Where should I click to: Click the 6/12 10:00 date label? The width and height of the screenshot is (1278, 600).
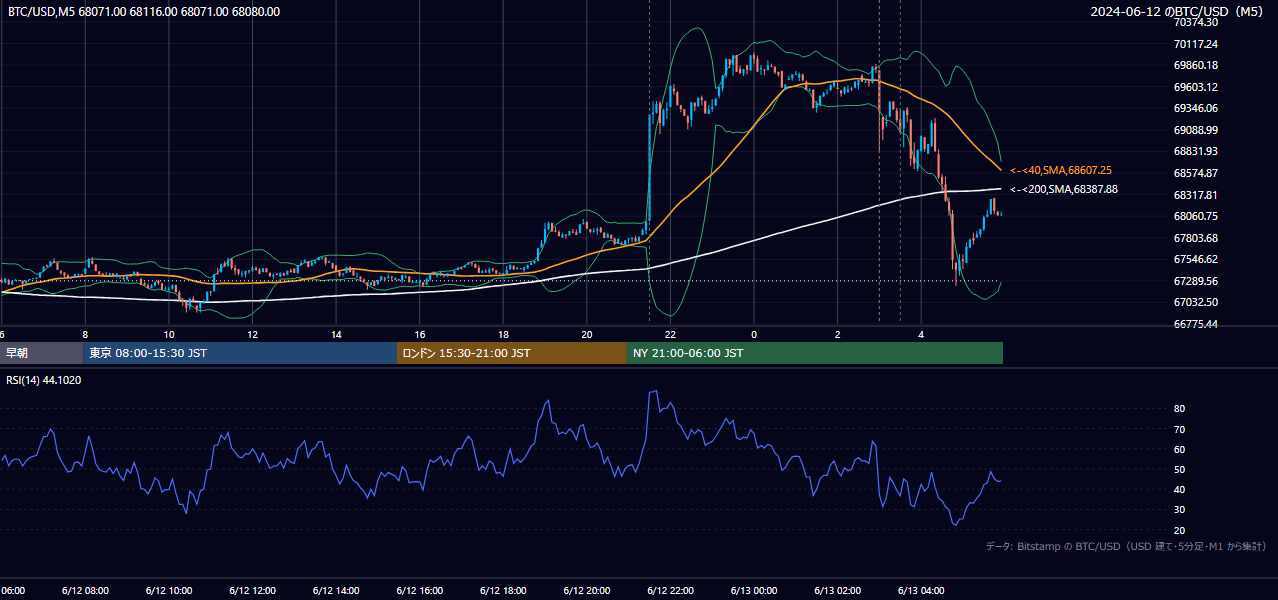coord(169,590)
